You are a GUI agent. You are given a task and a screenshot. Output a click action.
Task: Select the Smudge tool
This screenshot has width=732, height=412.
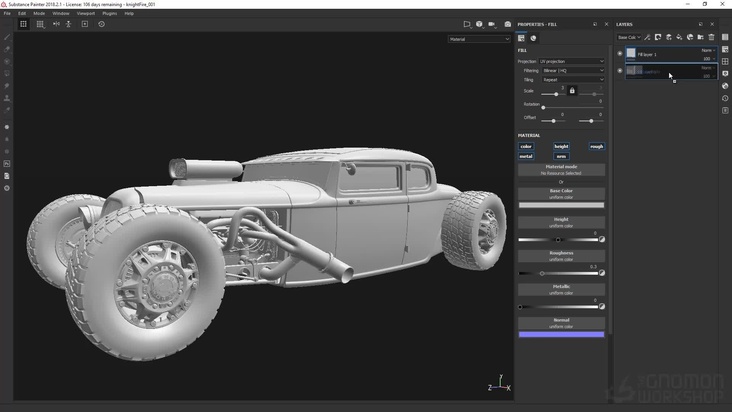tap(7, 85)
